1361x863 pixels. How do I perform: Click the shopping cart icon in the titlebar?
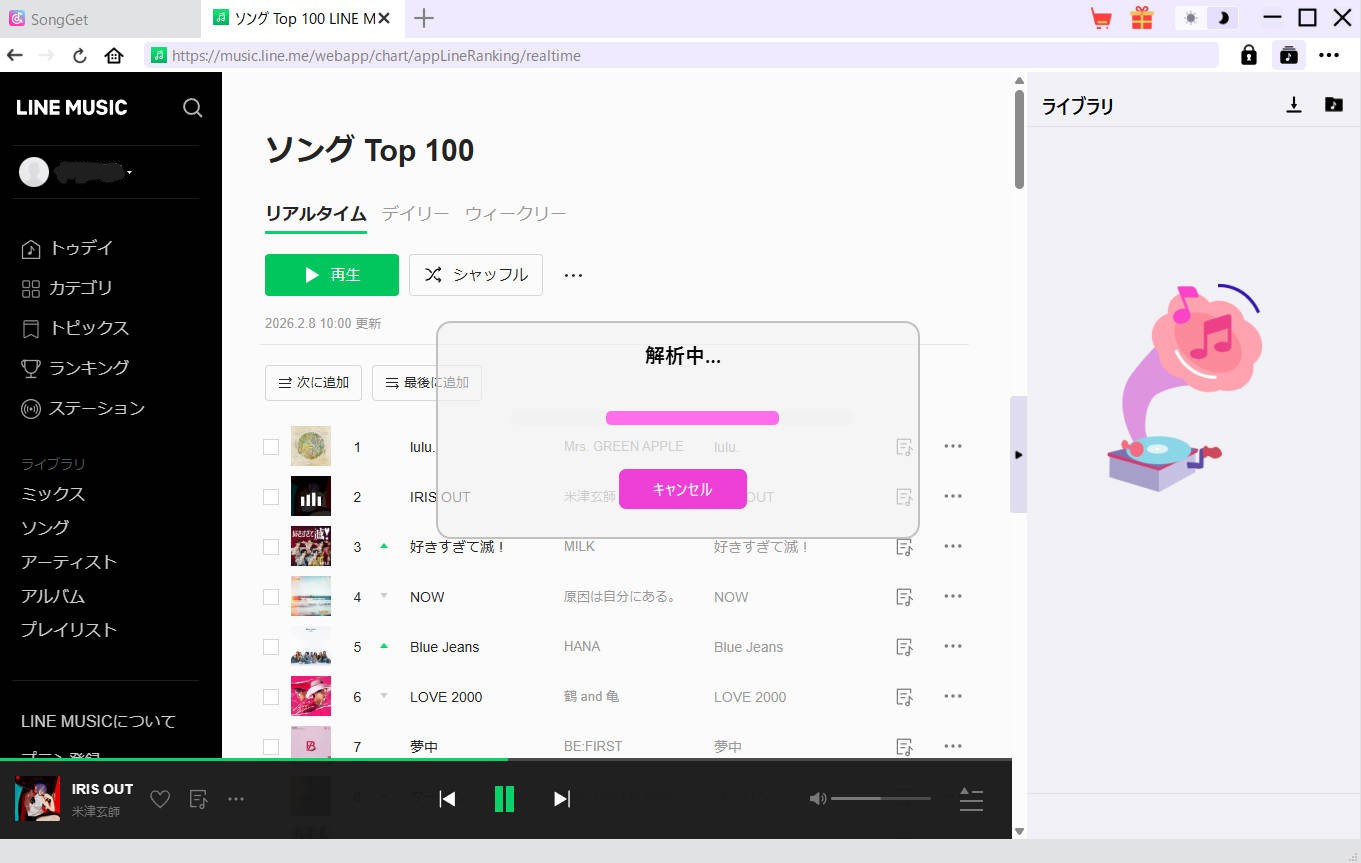point(1100,17)
